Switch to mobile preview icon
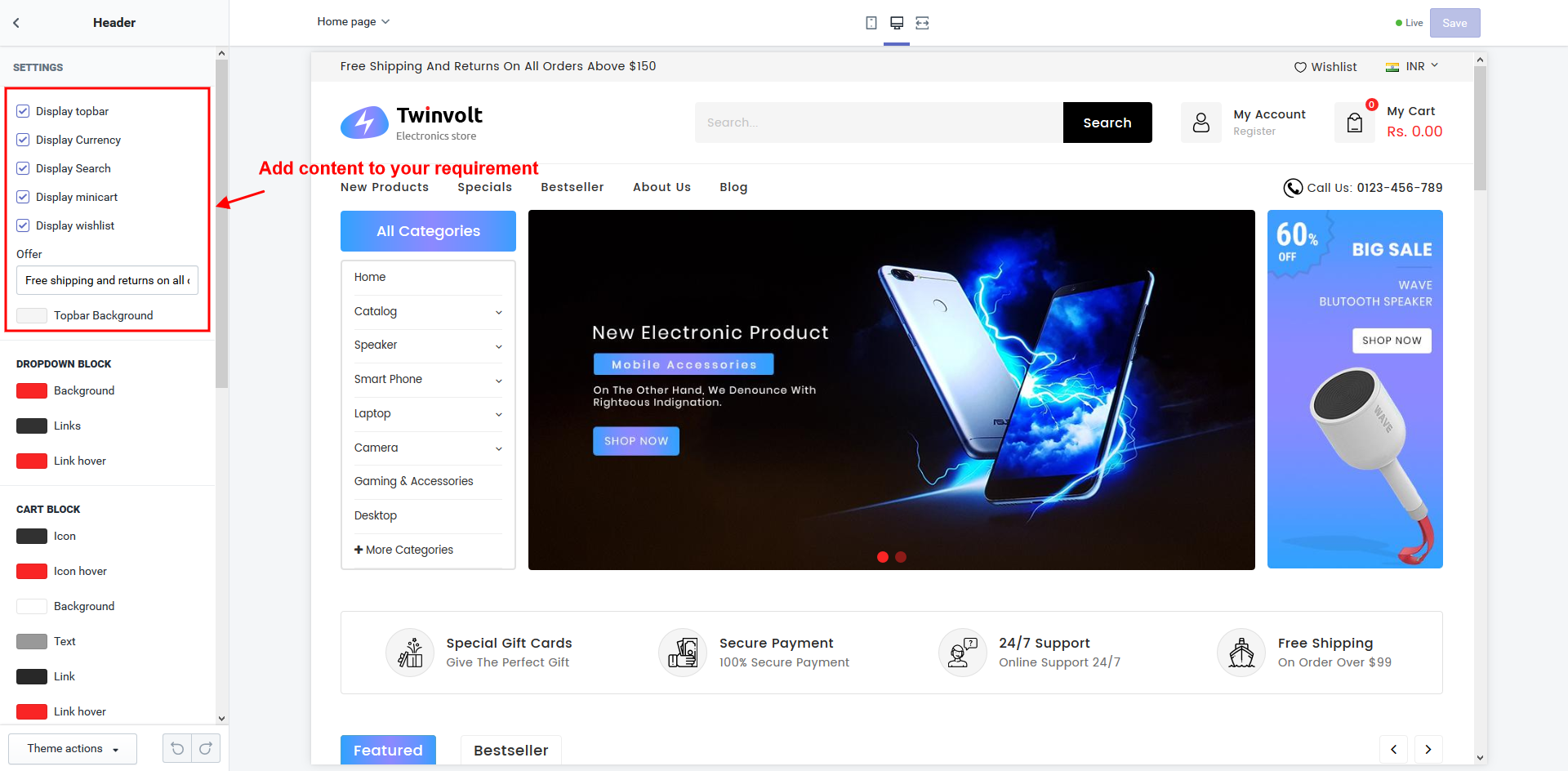The width and height of the screenshot is (1568, 771). [x=871, y=23]
